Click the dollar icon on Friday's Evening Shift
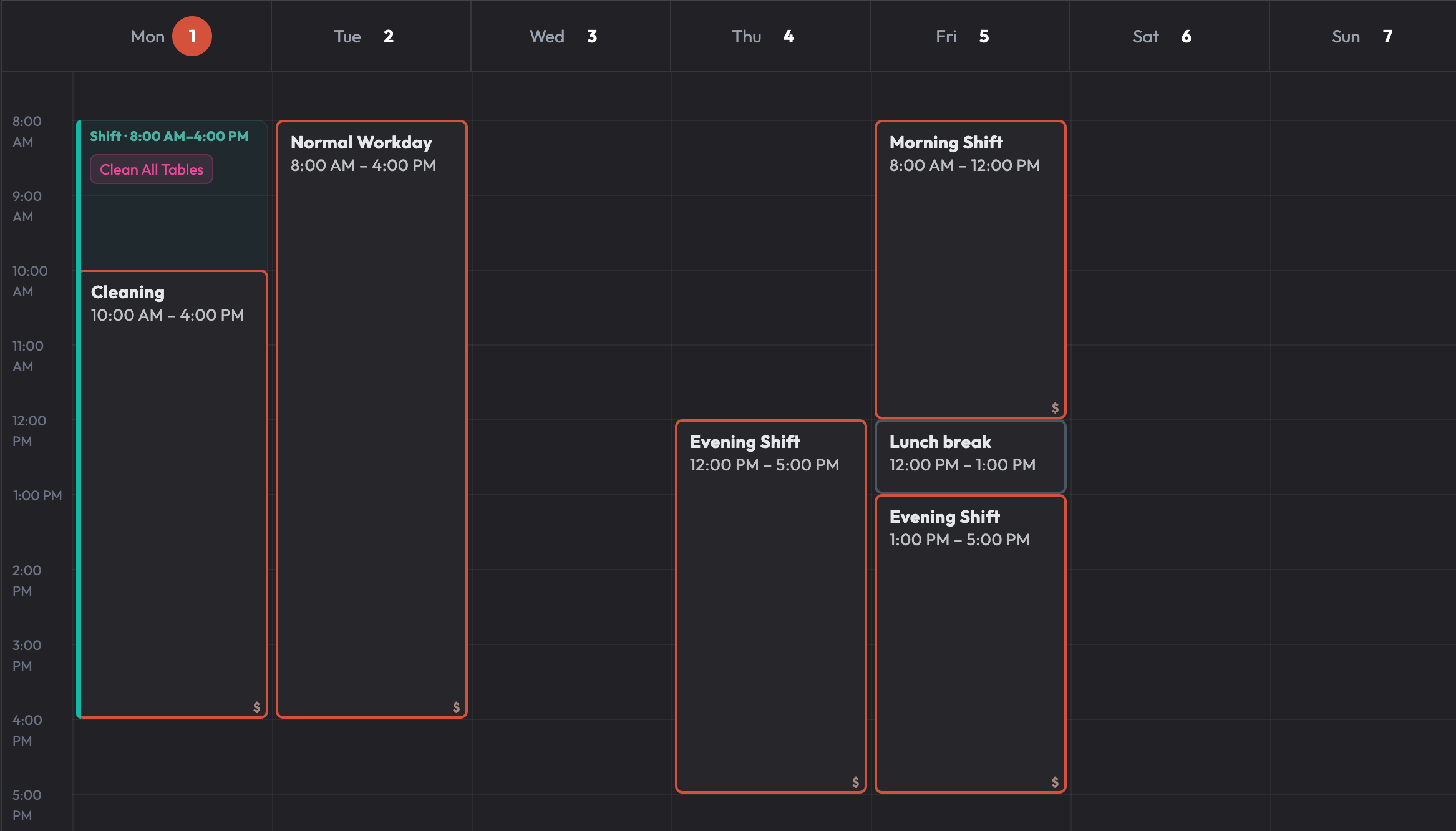Image resolution: width=1456 pixels, height=831 pixels. pyautogui.click(x=1055, y=782)
